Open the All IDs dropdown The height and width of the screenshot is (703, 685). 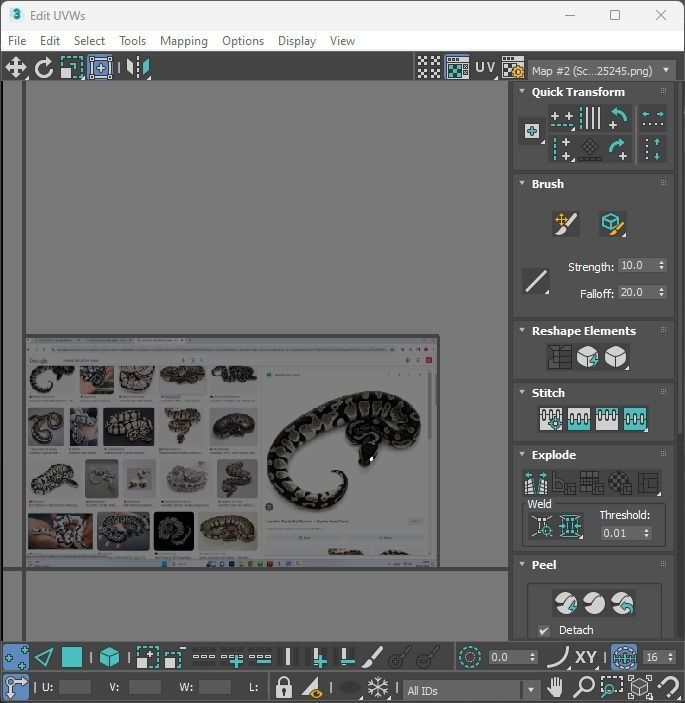471,690
